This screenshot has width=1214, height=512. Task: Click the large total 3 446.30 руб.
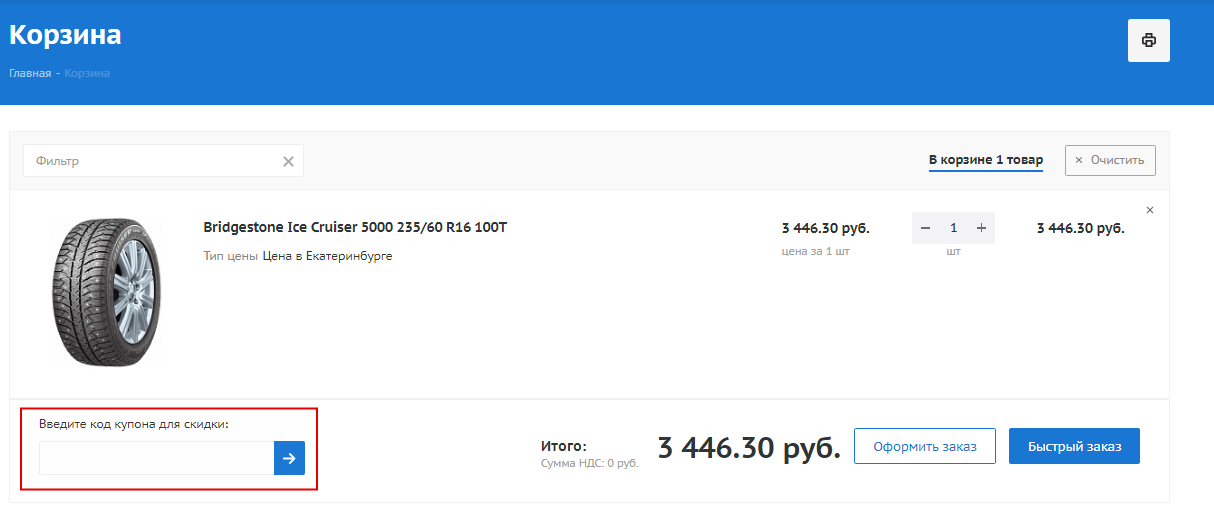(x=749, y=447)
